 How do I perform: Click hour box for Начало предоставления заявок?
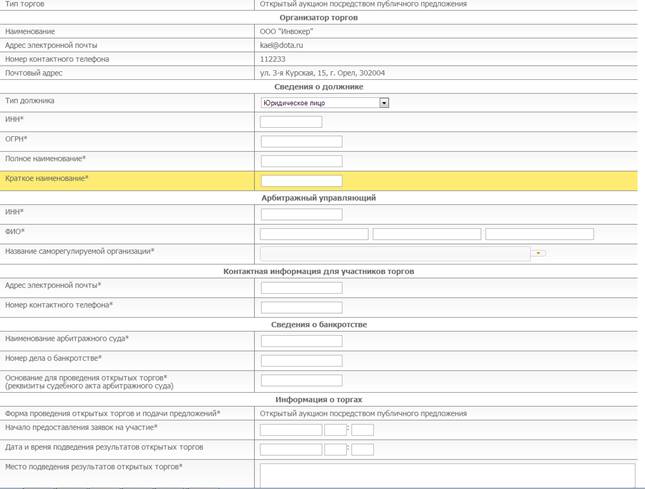[334, 430]
